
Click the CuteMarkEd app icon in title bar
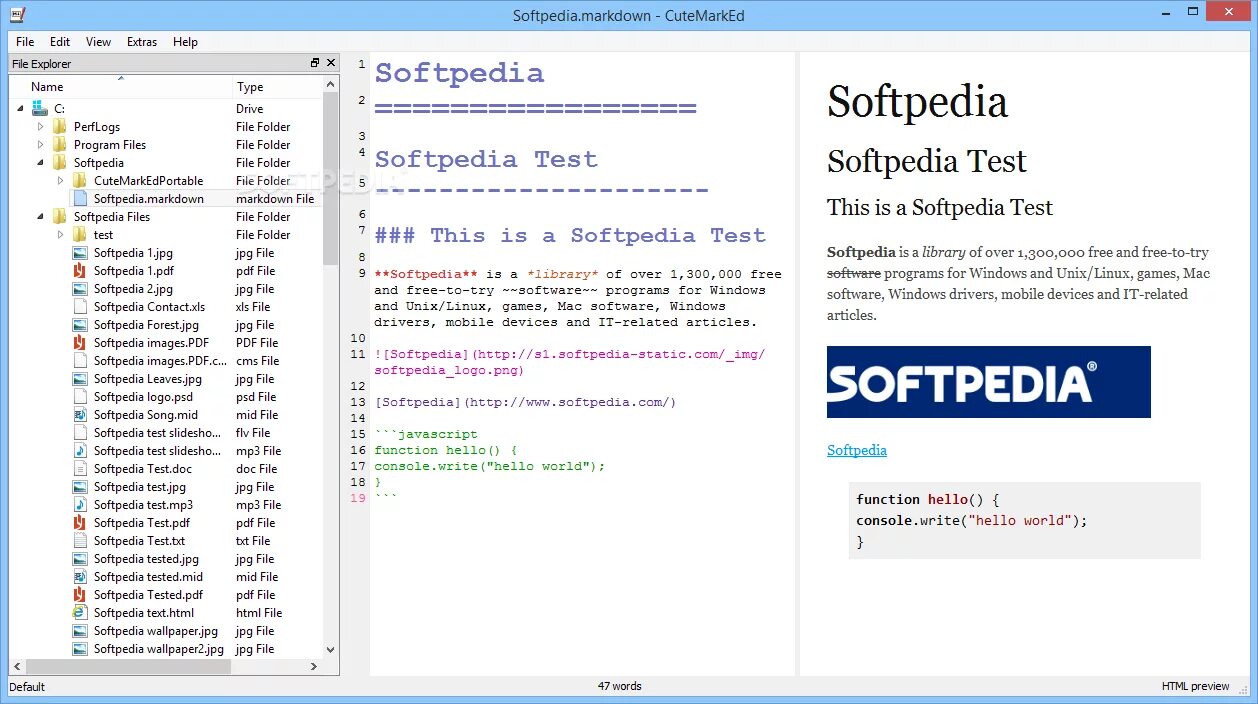coord(17,15)
